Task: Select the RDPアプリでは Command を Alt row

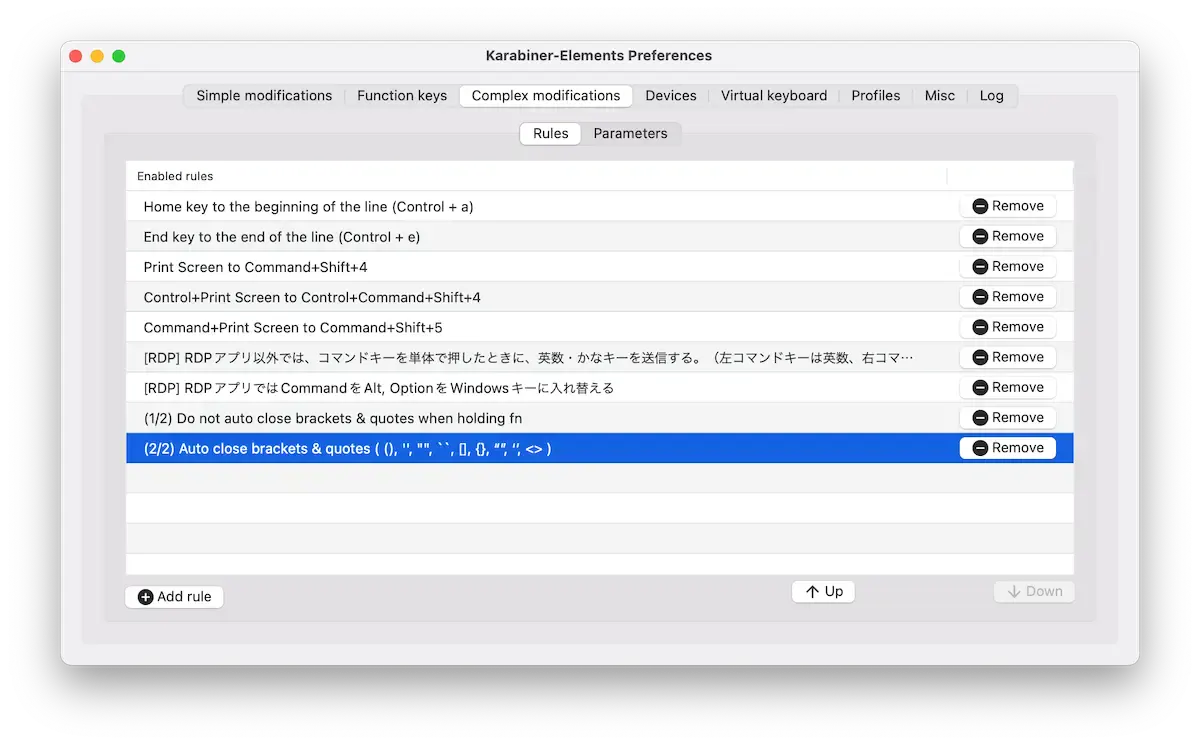Action: pyautogui.click(x=600, y=387)
